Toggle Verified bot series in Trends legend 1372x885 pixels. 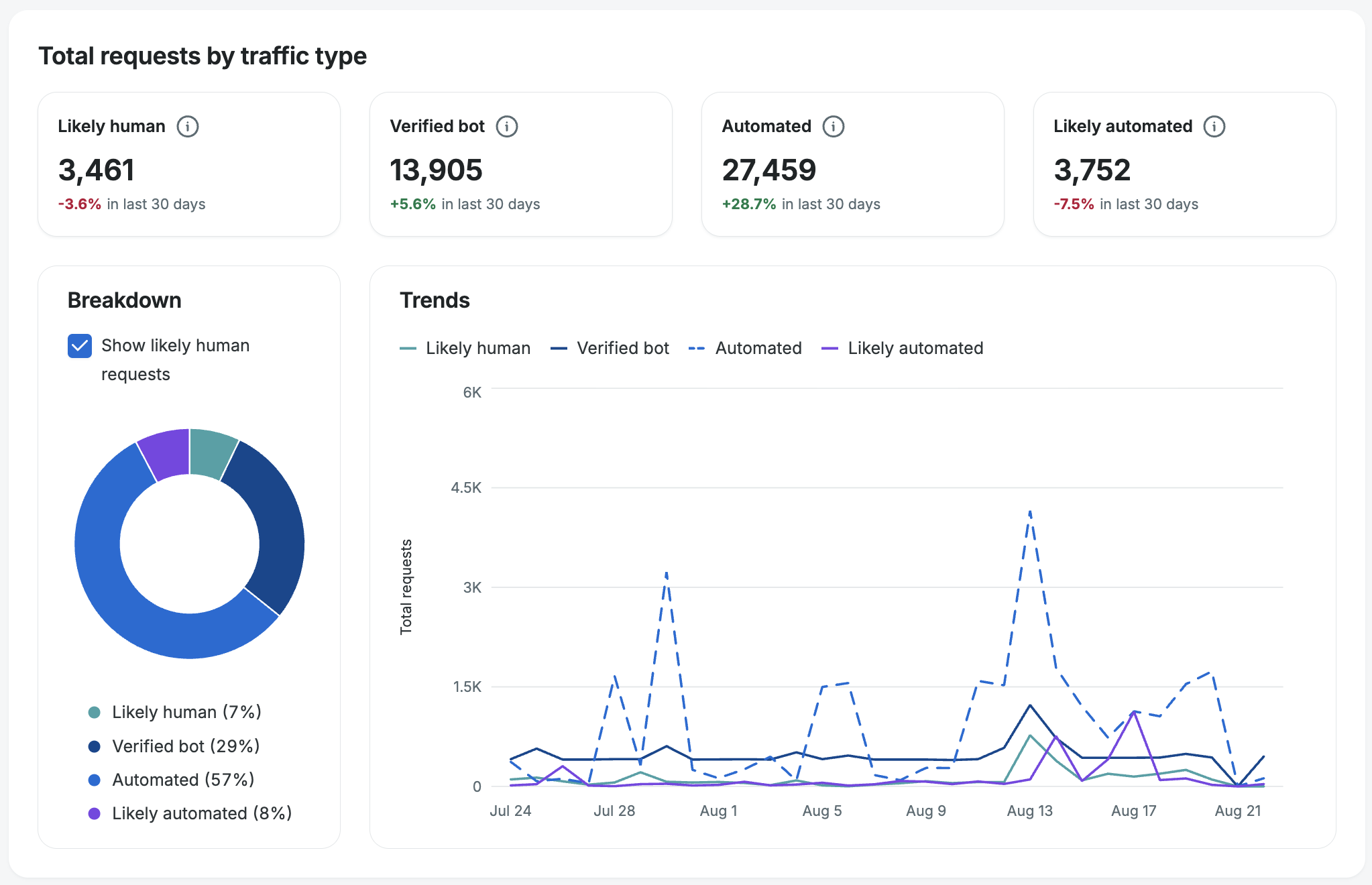click(x=610, y=348)
